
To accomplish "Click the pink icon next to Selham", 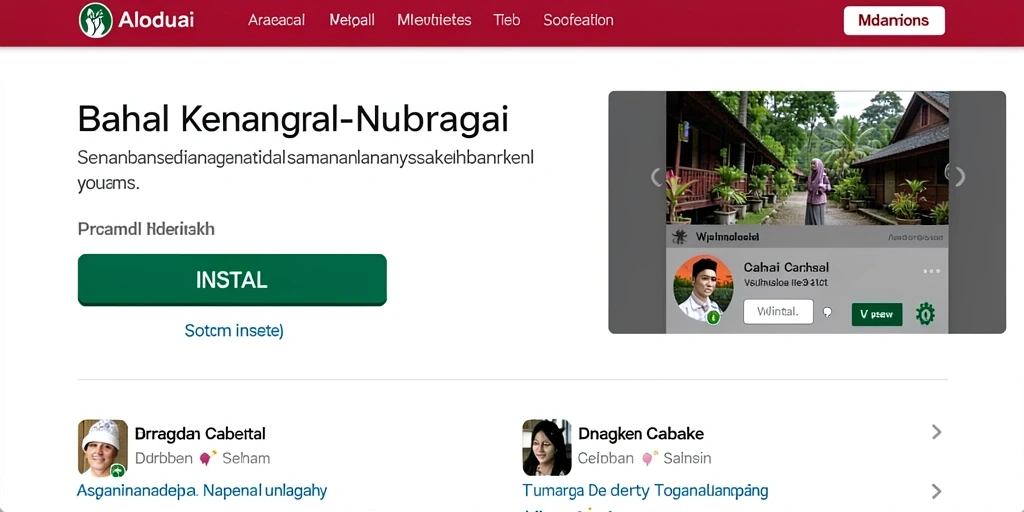I will point(208,458).
